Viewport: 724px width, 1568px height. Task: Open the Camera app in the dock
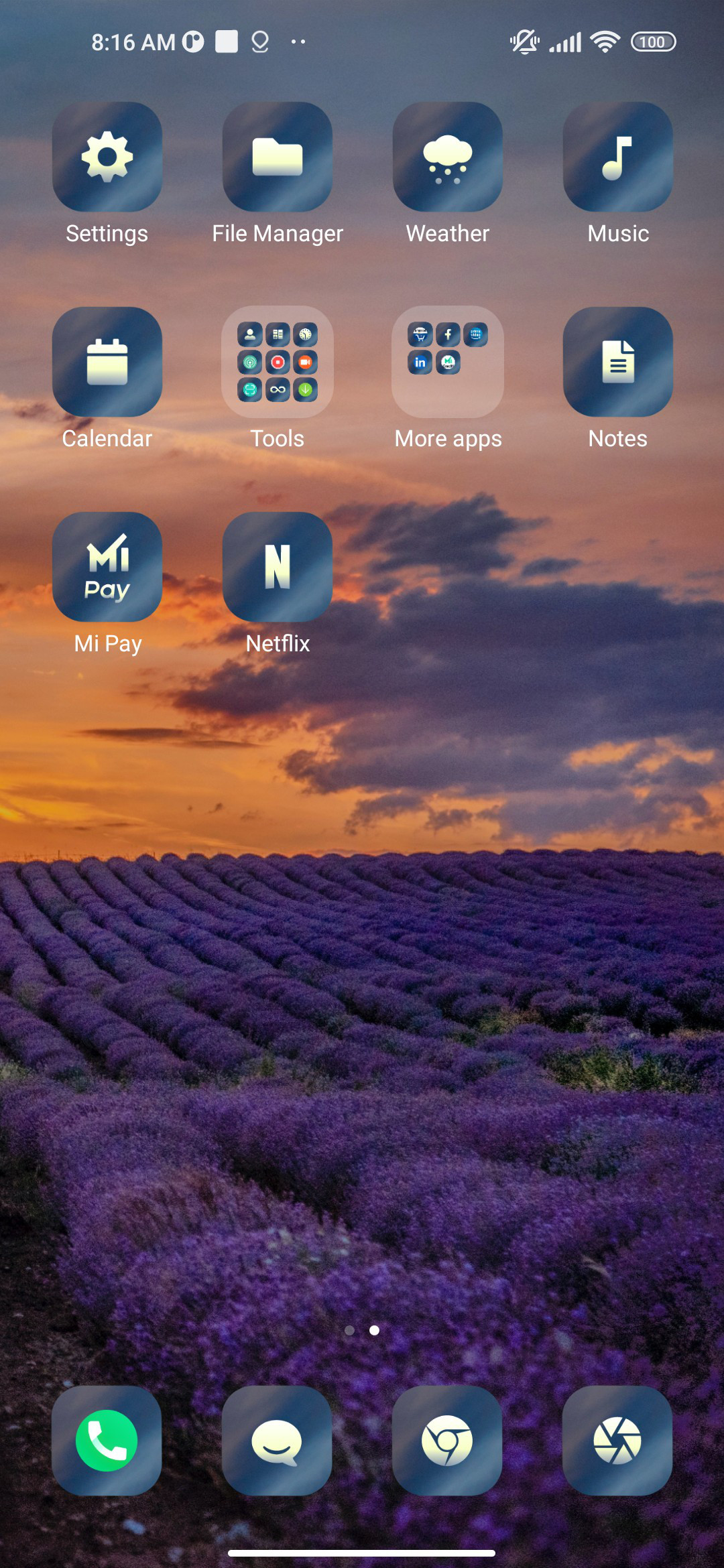pyautogui.click(x=617, y=1441)
